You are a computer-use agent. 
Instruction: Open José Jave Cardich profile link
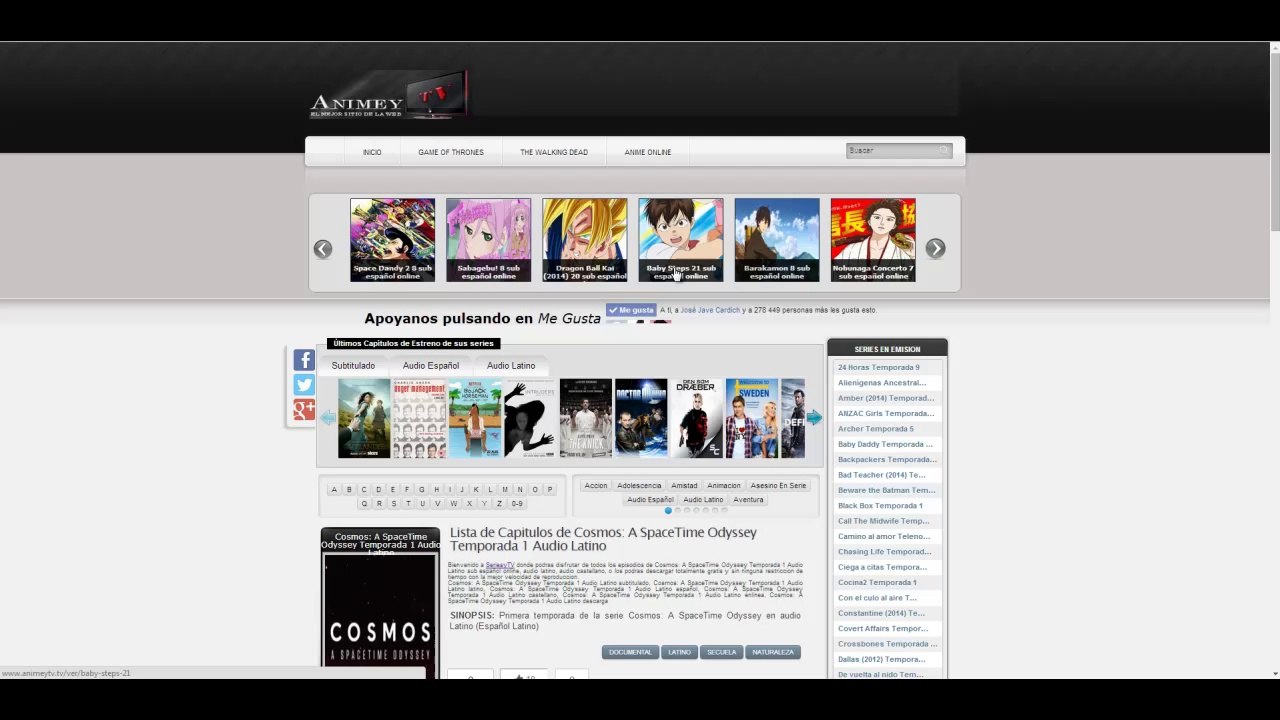(x=710, y=310)
